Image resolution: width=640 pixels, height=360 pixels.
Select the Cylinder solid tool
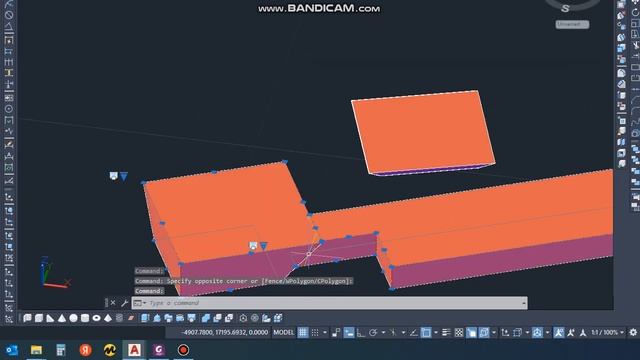(x=84, y=318)
